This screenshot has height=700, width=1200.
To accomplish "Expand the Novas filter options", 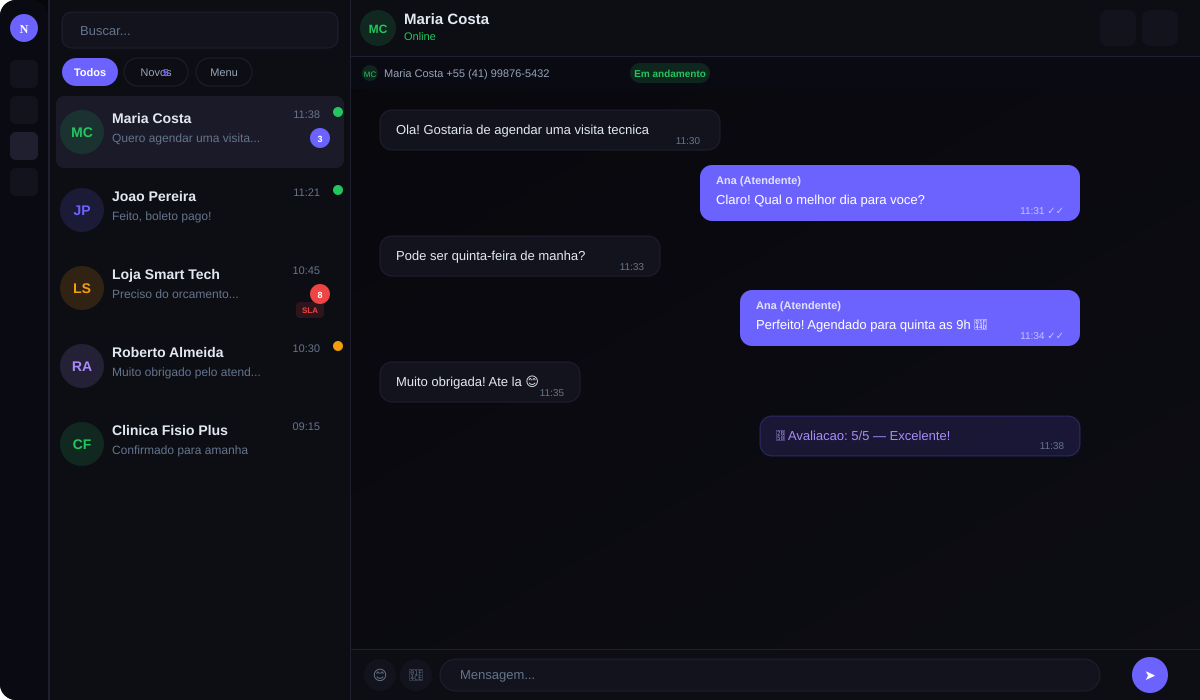I will (155, 72).
